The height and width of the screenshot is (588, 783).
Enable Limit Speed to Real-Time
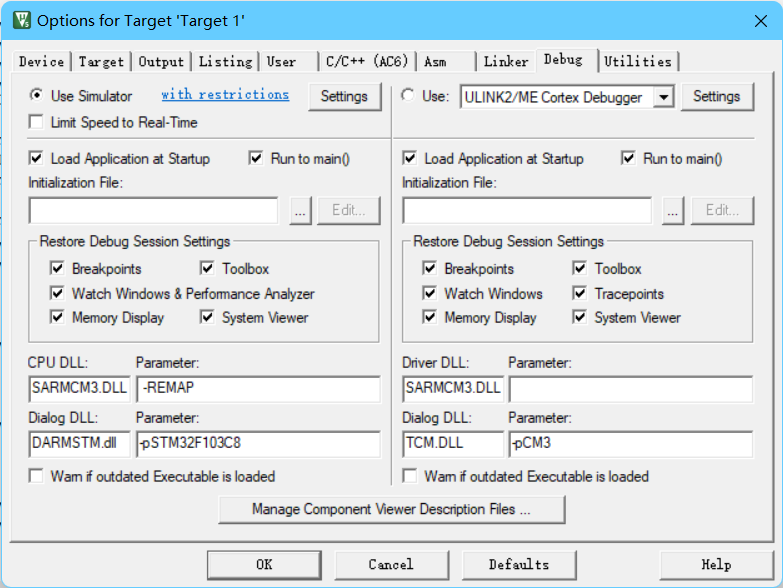(36, 122)
